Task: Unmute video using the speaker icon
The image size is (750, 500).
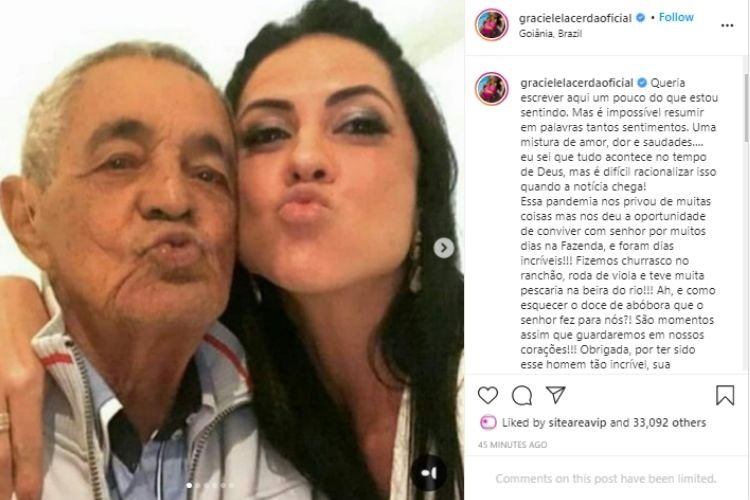Action: [429, 473]
